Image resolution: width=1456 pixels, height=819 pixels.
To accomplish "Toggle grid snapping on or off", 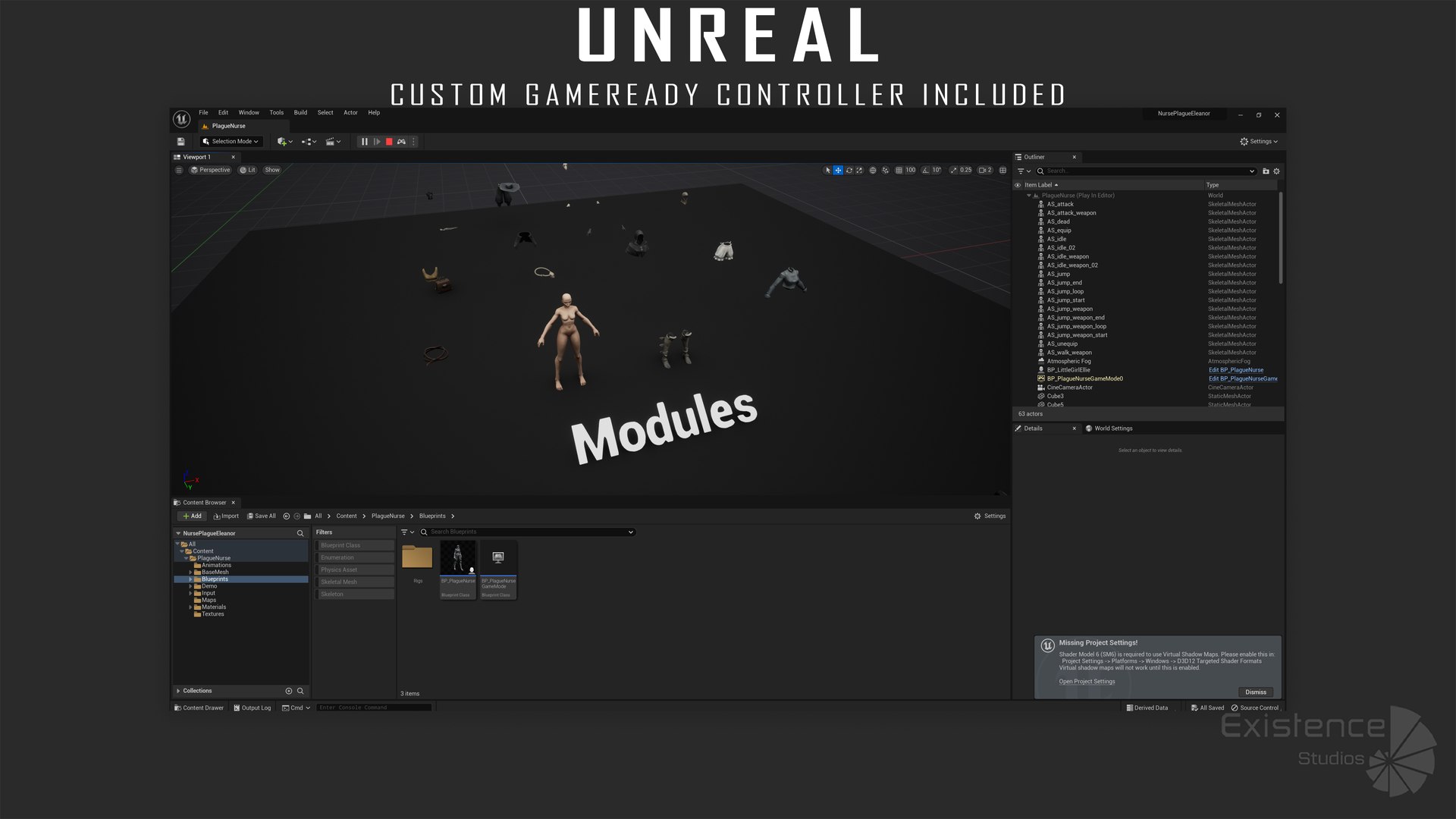I will pos(899,171).
